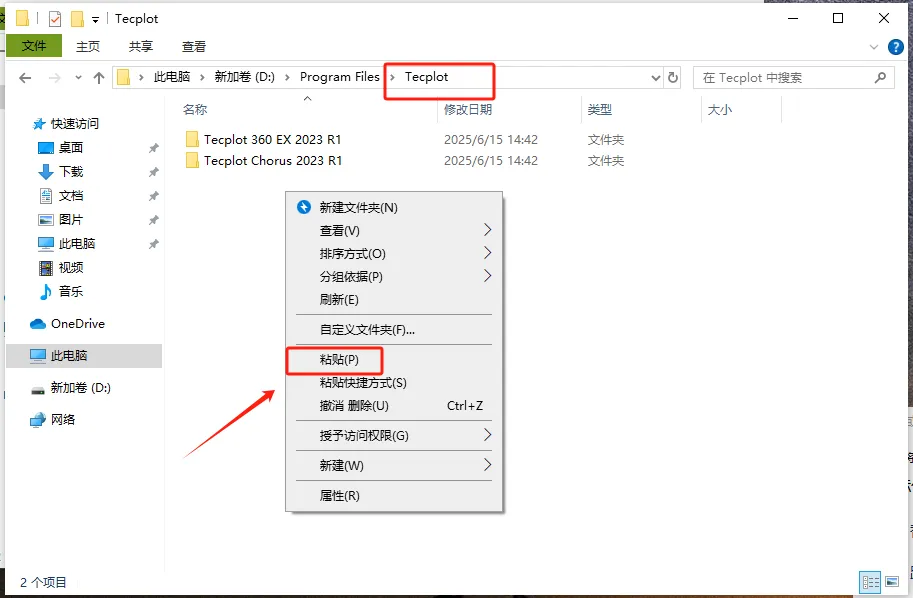Screen dimensions: 913x598
Task: Choose 新建文件夹(N) from context menu
Action: [x=394, y=207]
